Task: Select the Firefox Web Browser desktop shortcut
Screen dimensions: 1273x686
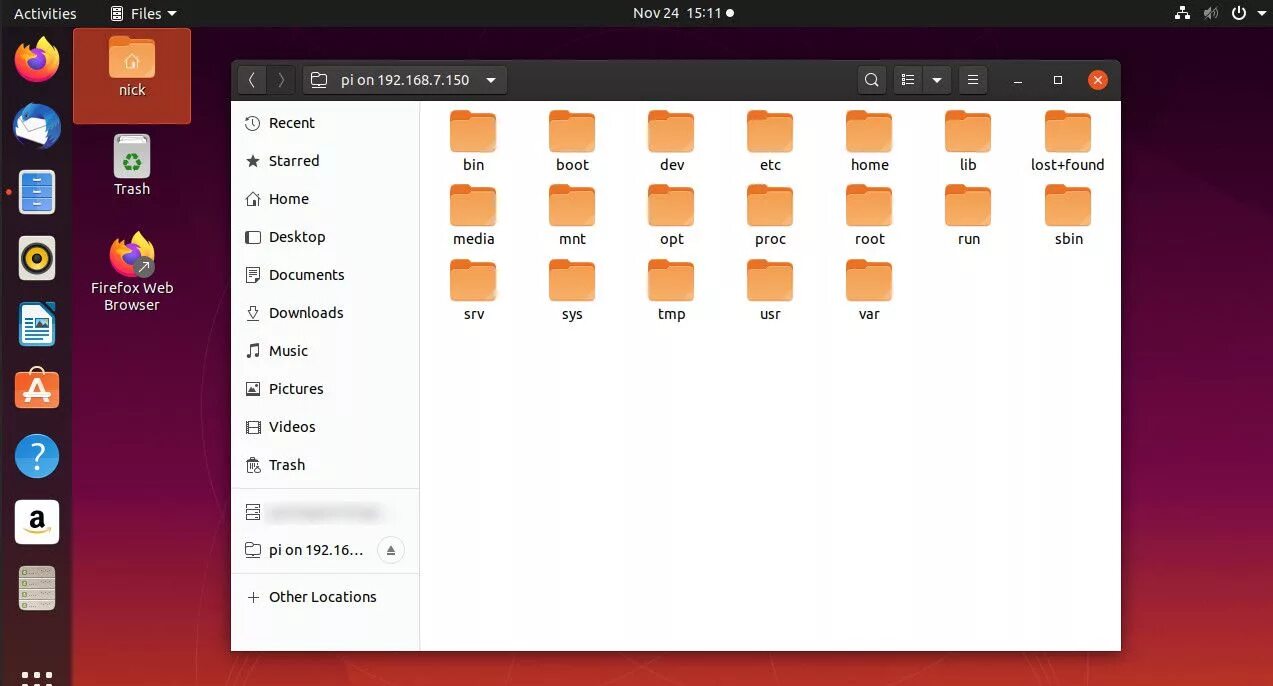Action: (x=132, y=272)
